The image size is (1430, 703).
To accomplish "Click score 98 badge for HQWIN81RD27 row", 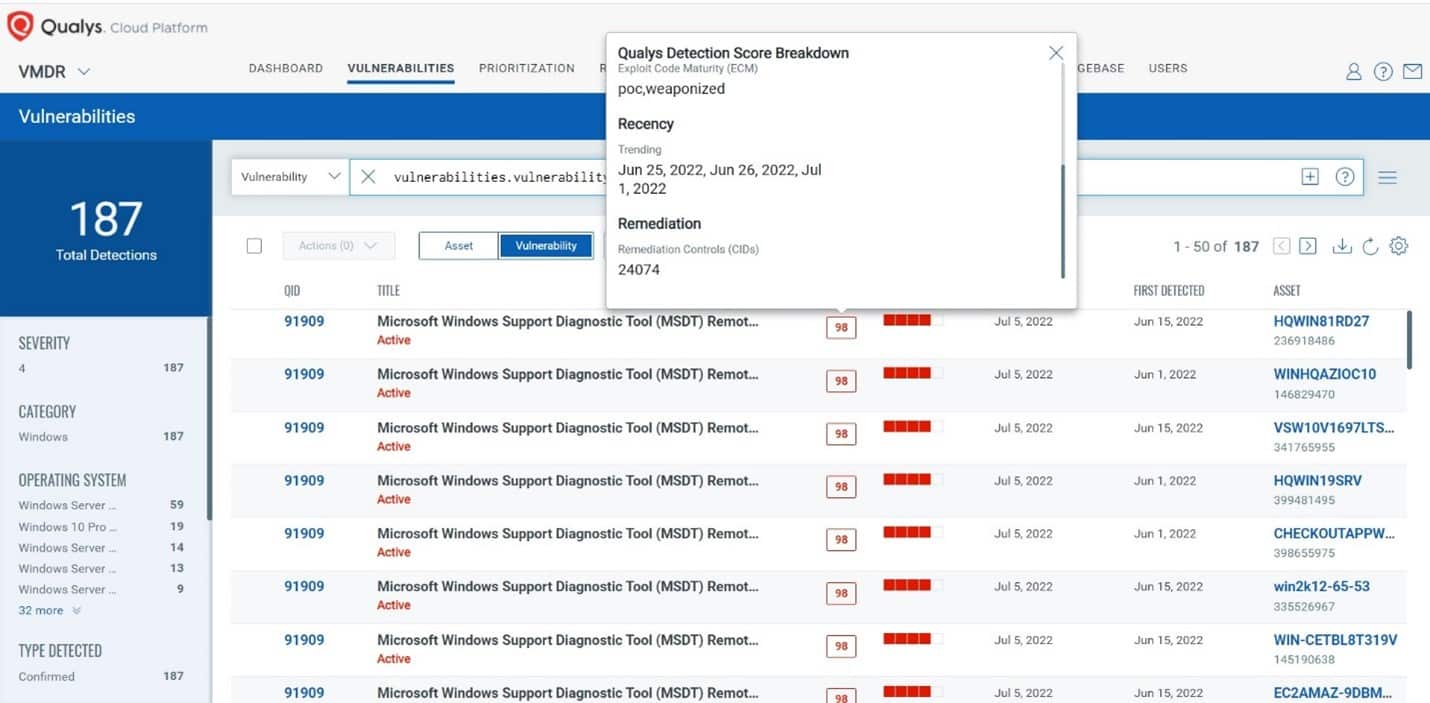I will tap(841, 328).
